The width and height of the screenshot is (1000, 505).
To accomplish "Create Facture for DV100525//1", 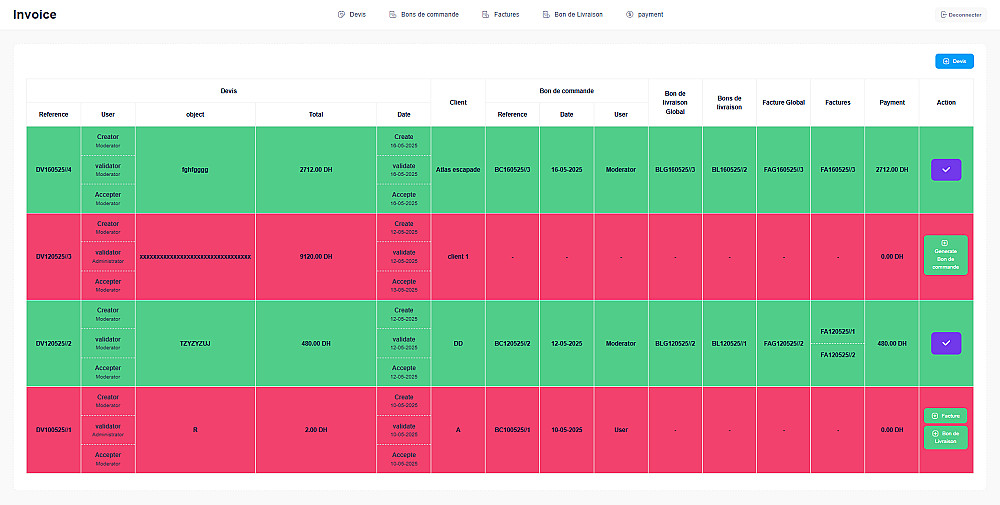I will click(945, 415).
